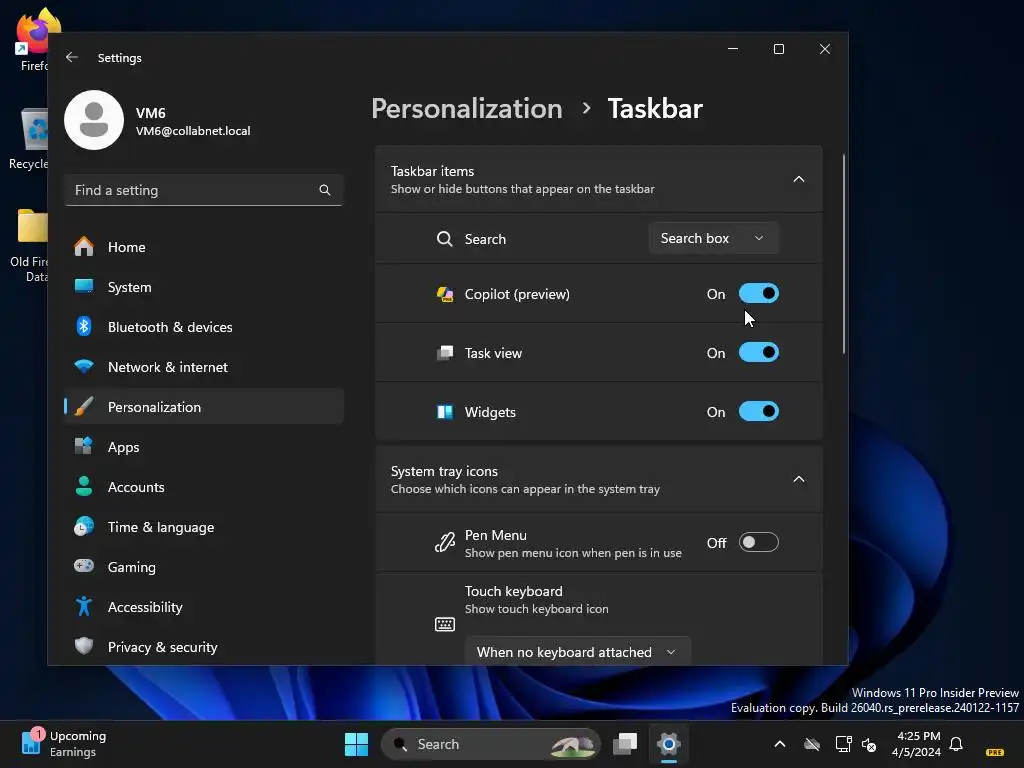Click the Task view icon in the Taskbar items list
This screenshot has height=768, width=1024.
click(445, 353)
